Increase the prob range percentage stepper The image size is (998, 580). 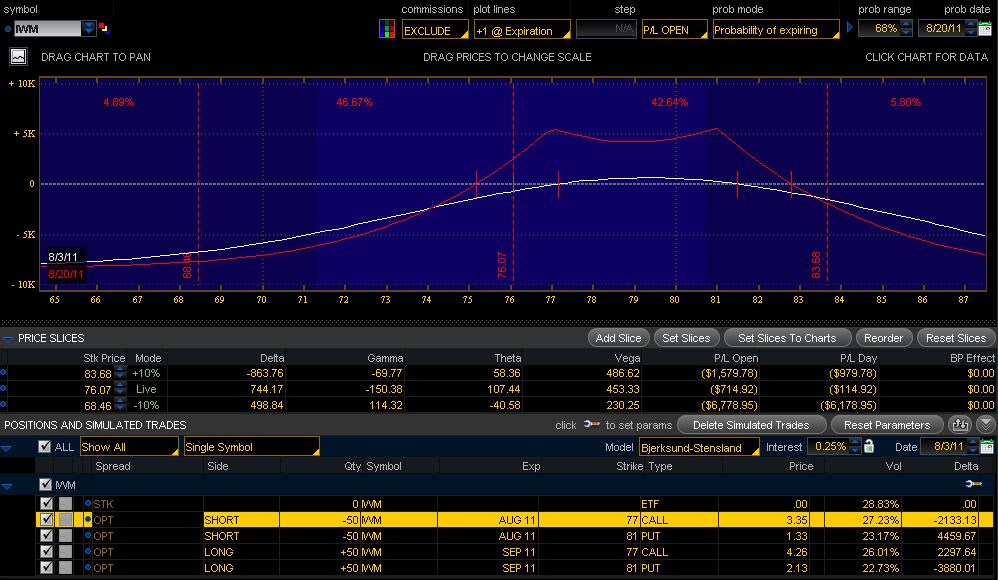coord(906,25)
